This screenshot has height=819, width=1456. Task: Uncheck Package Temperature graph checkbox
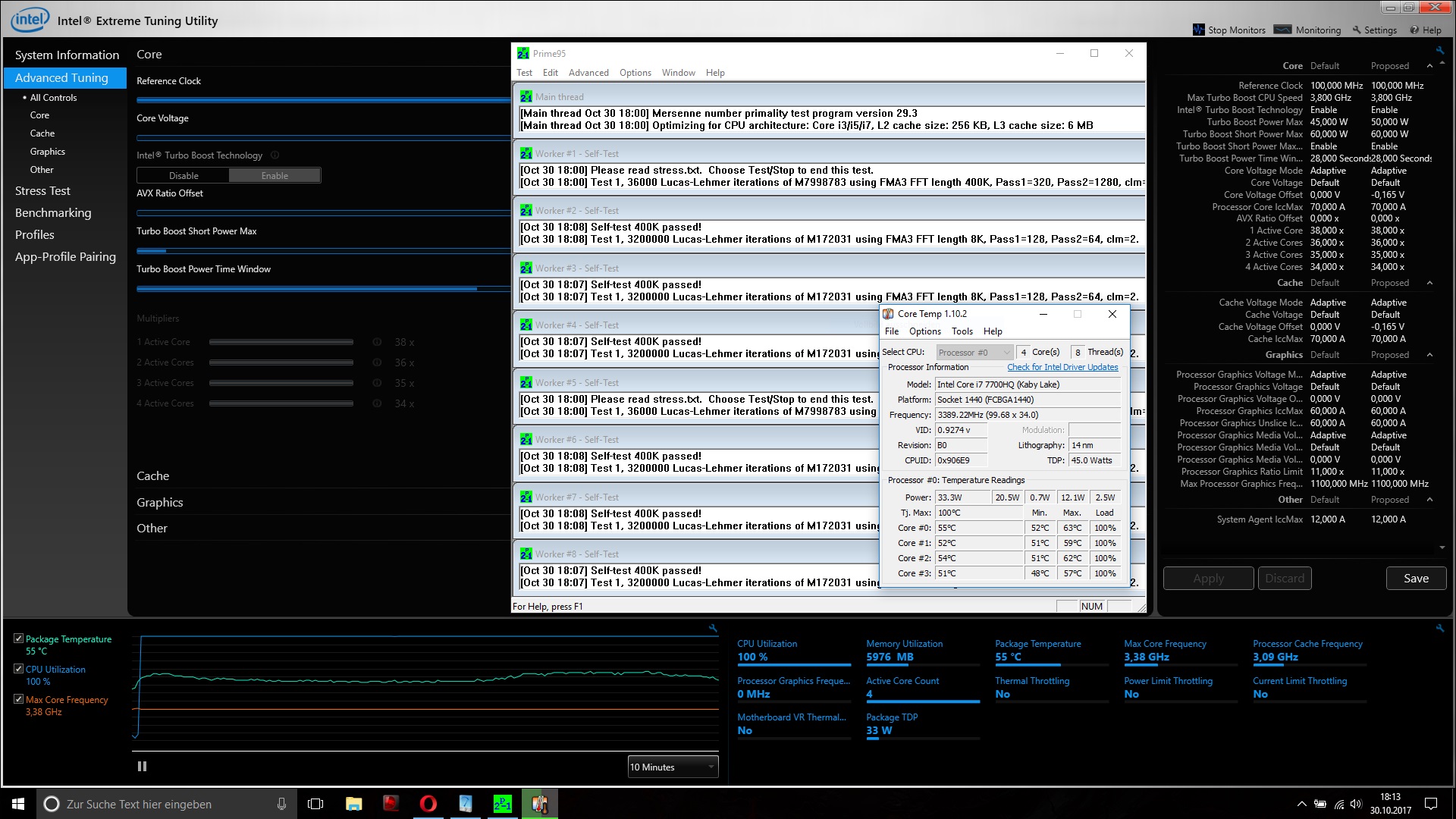tap(19, 639)
